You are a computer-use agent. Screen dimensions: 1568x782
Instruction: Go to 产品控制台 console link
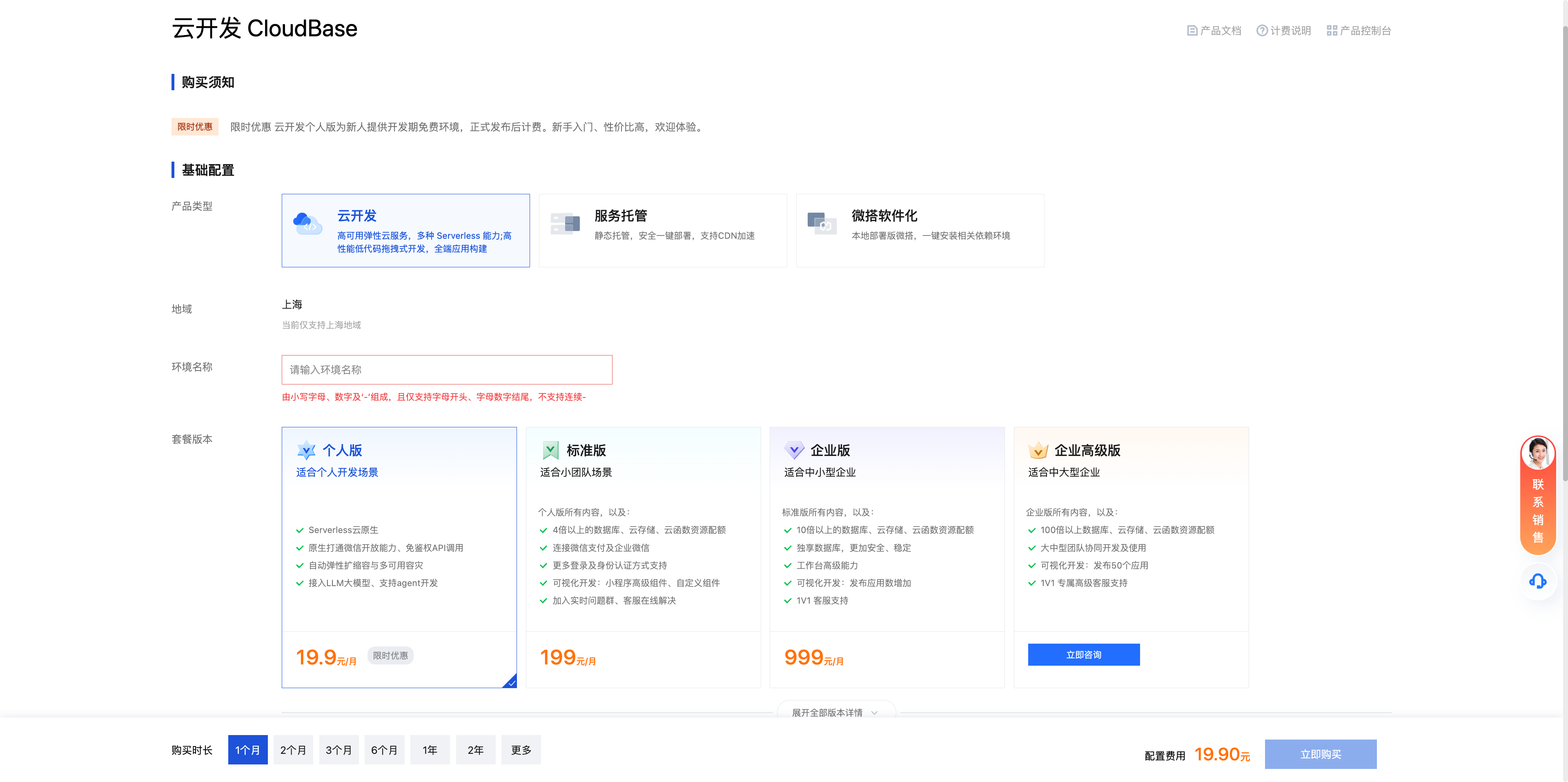pos(1359,31)
